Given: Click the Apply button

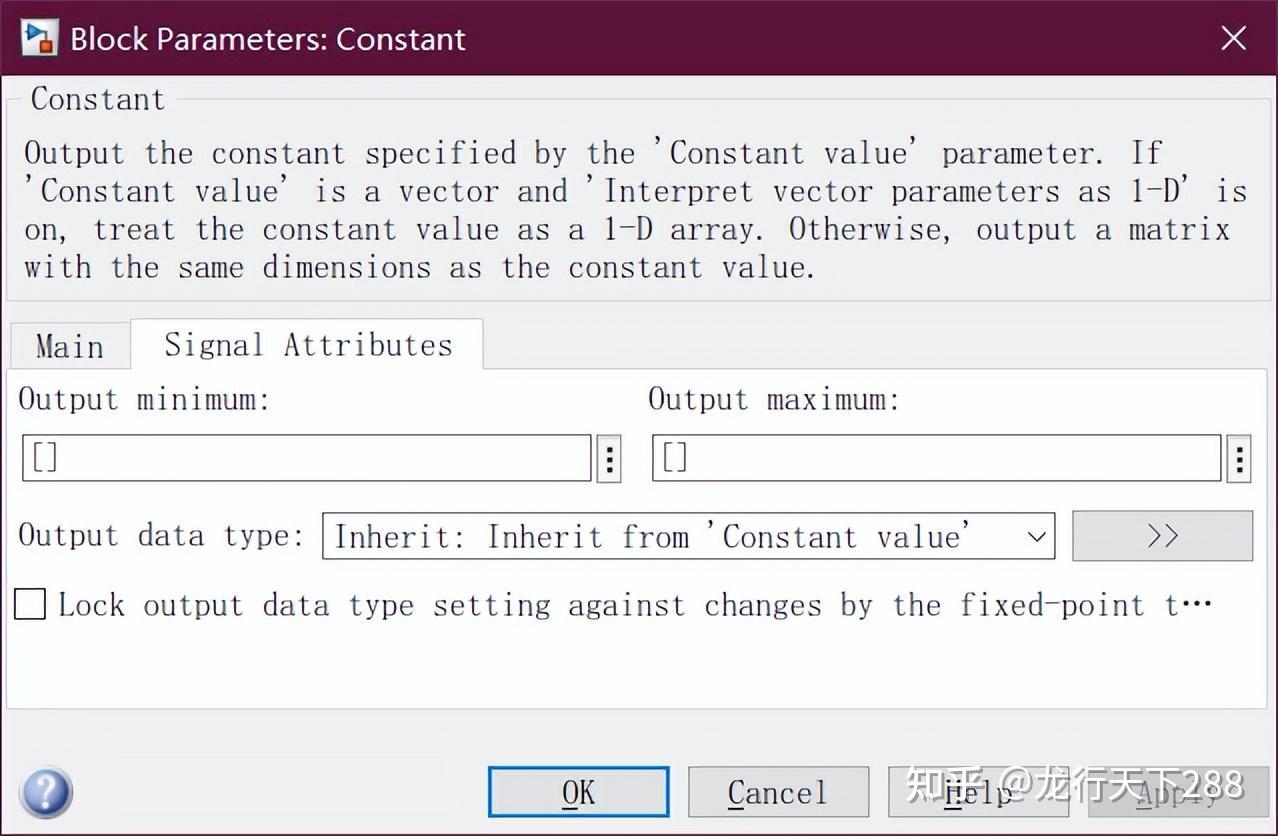Looking at the screenshot, I should (x=1177, y=792).
